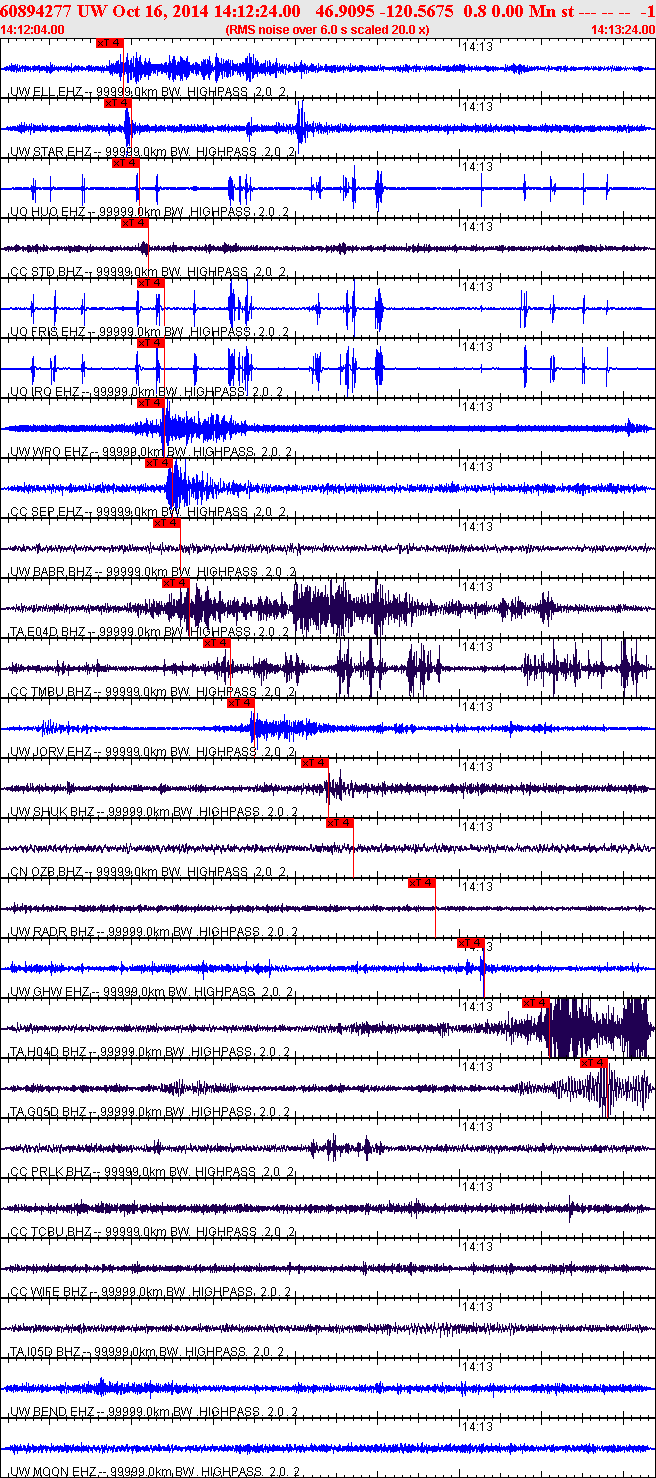Click the red pick marker on TA G05D trace
This screenshot has width=656, height=1478.
[x=593, y=1063]
